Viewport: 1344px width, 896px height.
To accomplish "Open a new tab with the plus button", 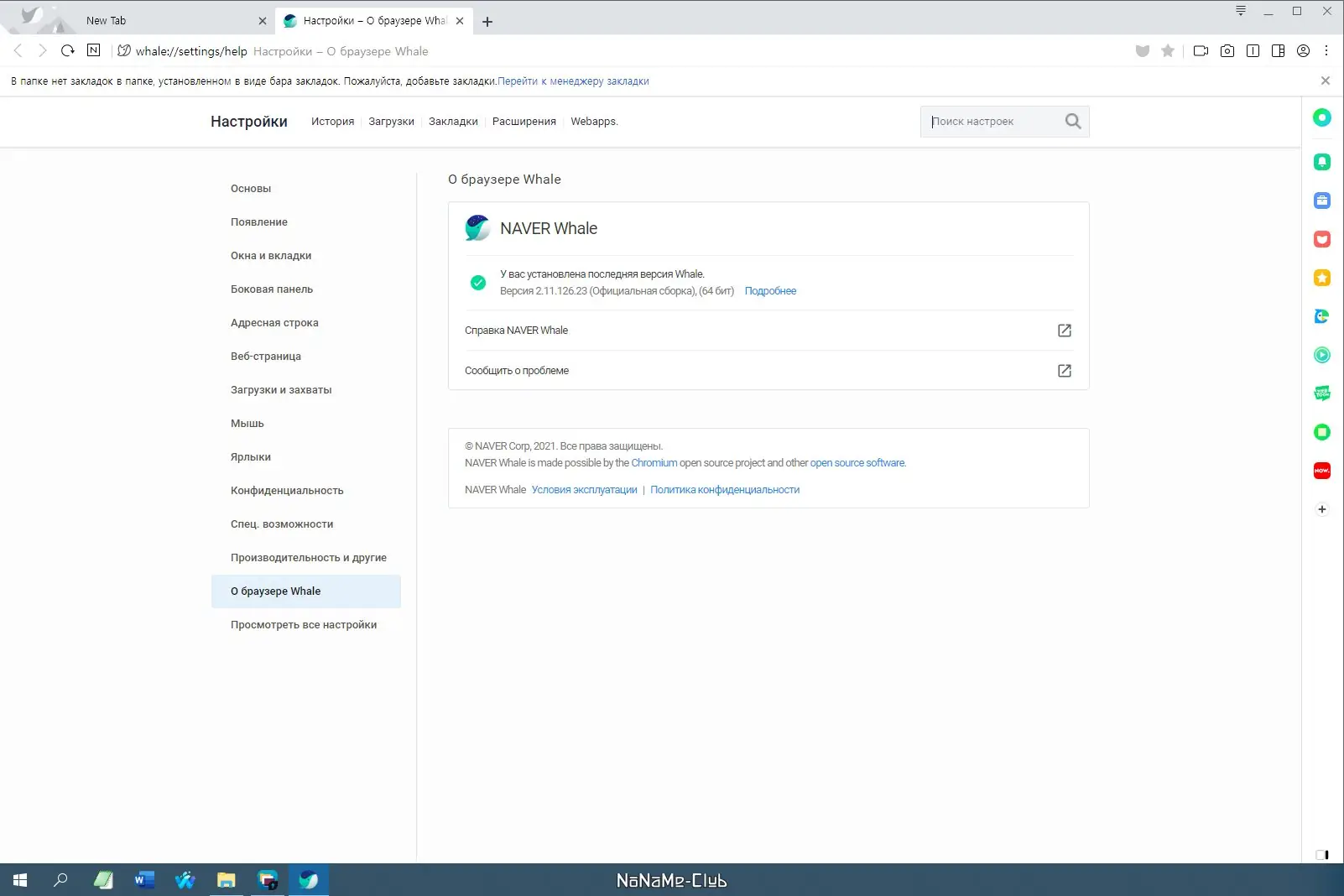I will [487, 22].
